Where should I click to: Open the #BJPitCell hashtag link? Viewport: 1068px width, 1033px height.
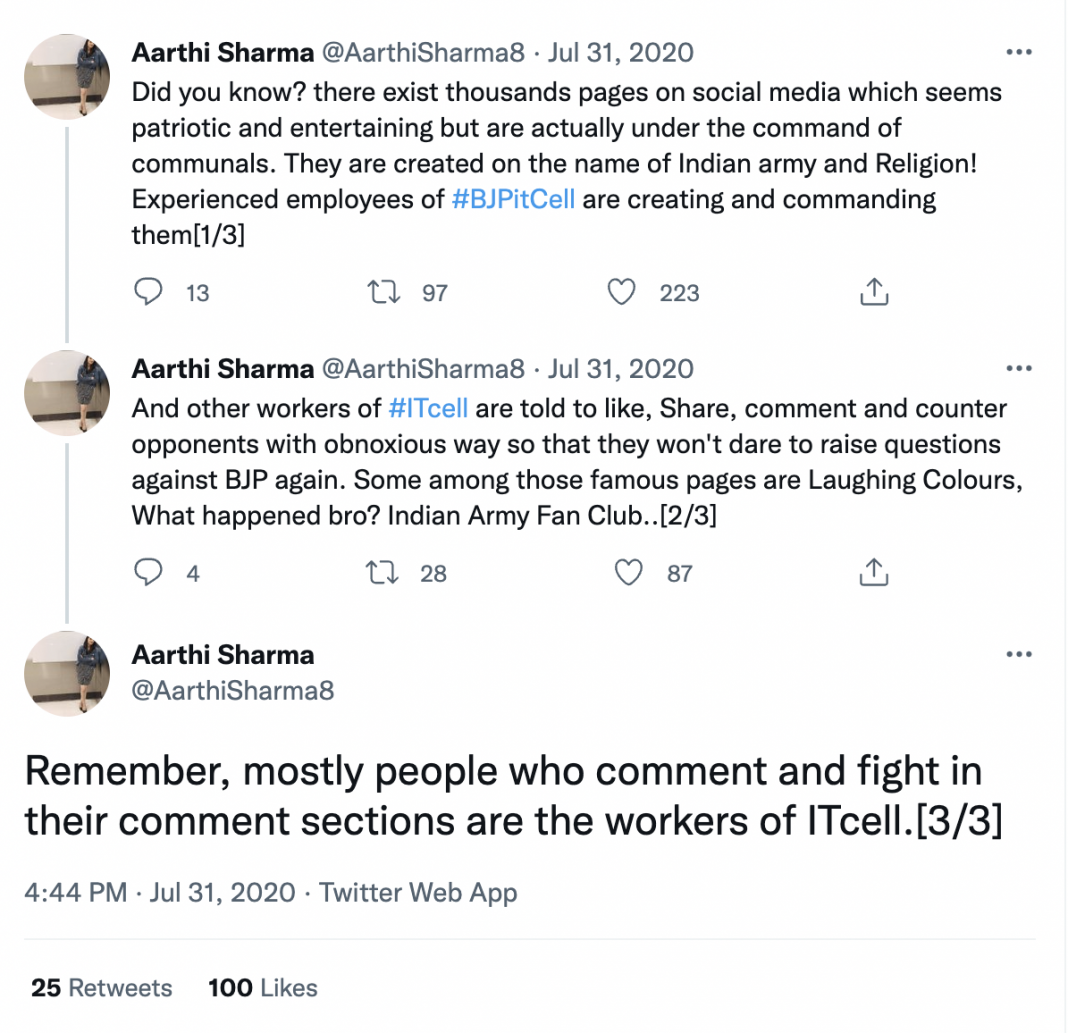point(513,199)
